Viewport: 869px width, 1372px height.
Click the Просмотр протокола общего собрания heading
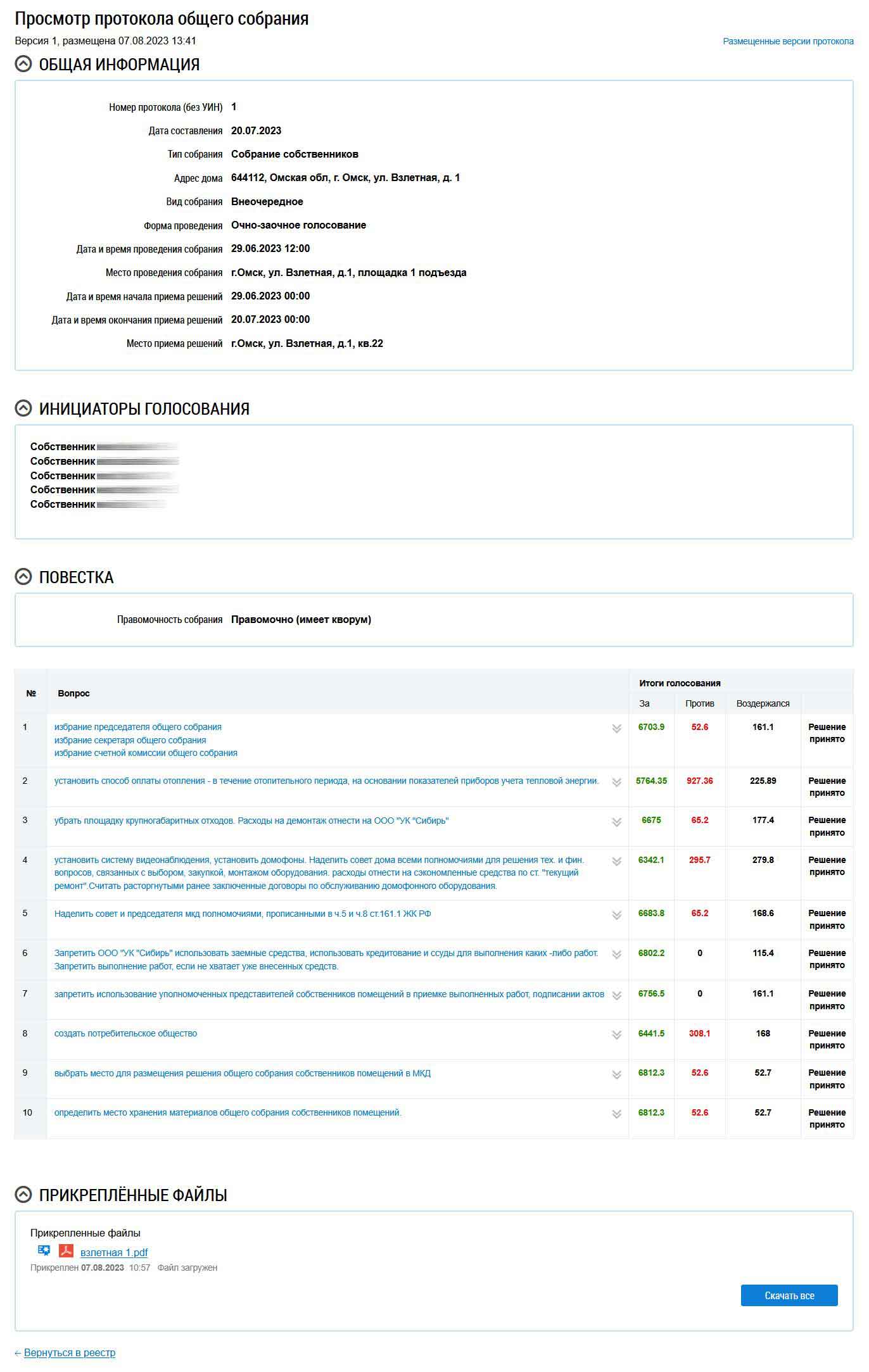pos(162,19)
